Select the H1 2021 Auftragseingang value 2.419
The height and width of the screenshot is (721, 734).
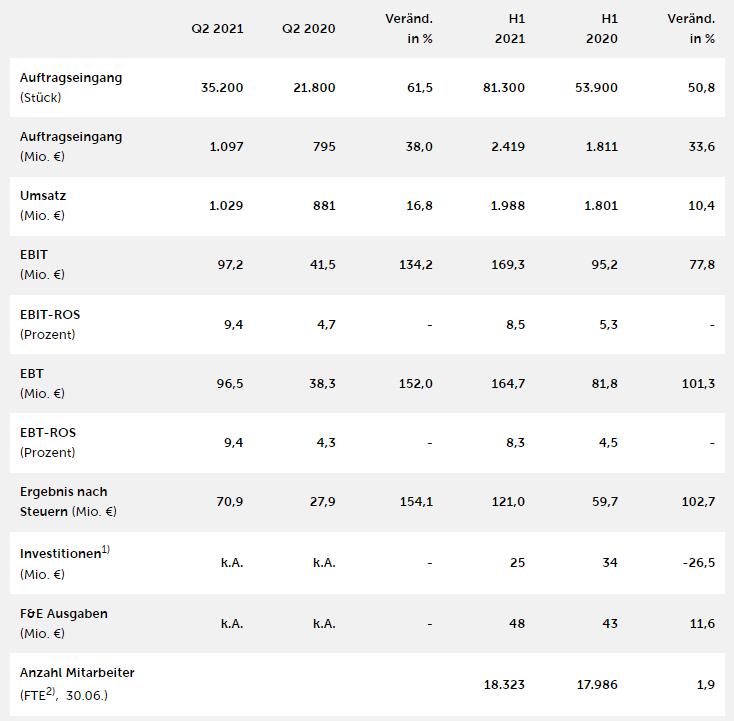tap(507, 147)
